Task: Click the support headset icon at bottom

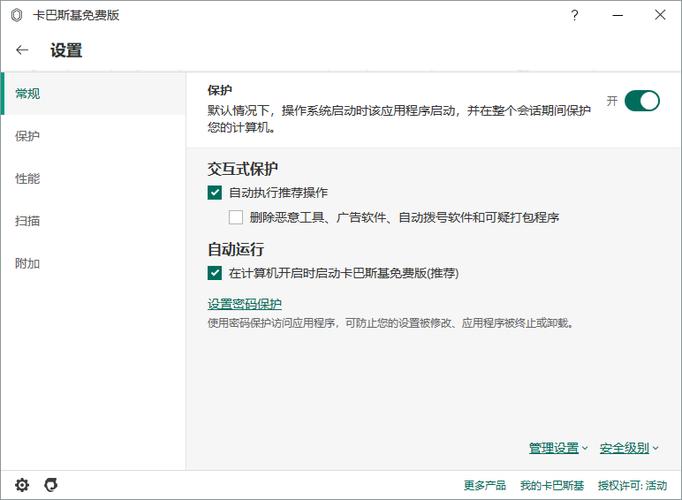Action: coord(51,485)
